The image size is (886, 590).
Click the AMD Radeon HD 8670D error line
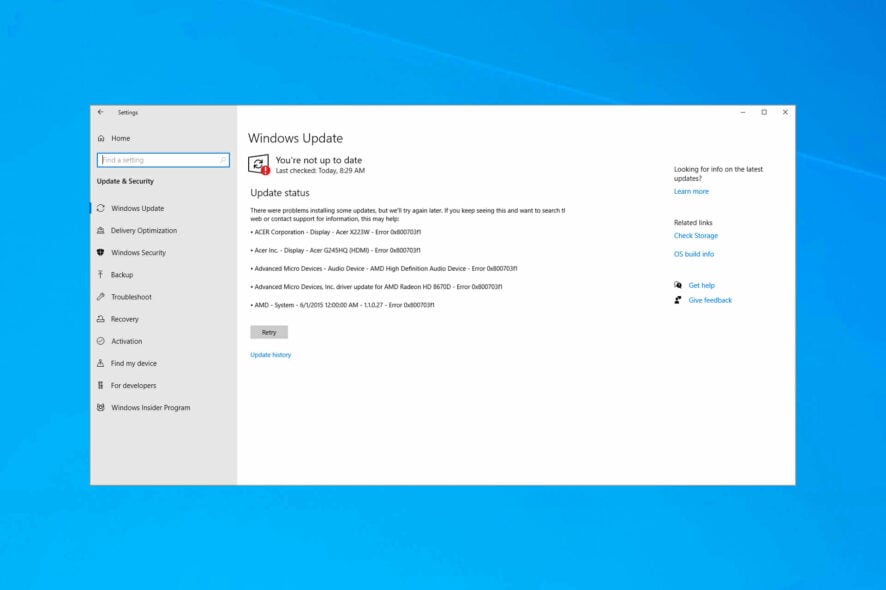point(376,287)
